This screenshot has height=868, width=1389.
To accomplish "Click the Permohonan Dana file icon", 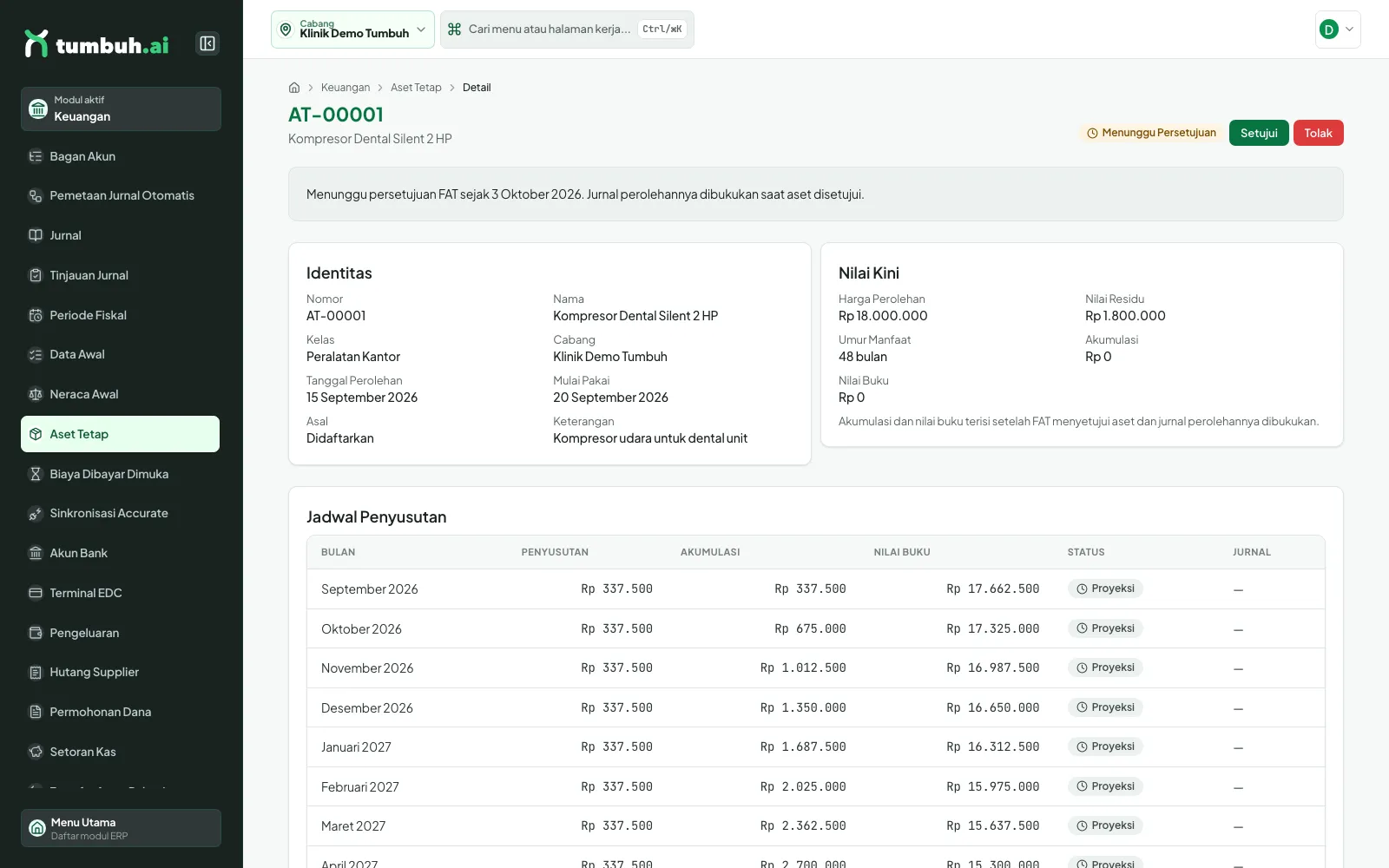I will [x=36, y=712].
